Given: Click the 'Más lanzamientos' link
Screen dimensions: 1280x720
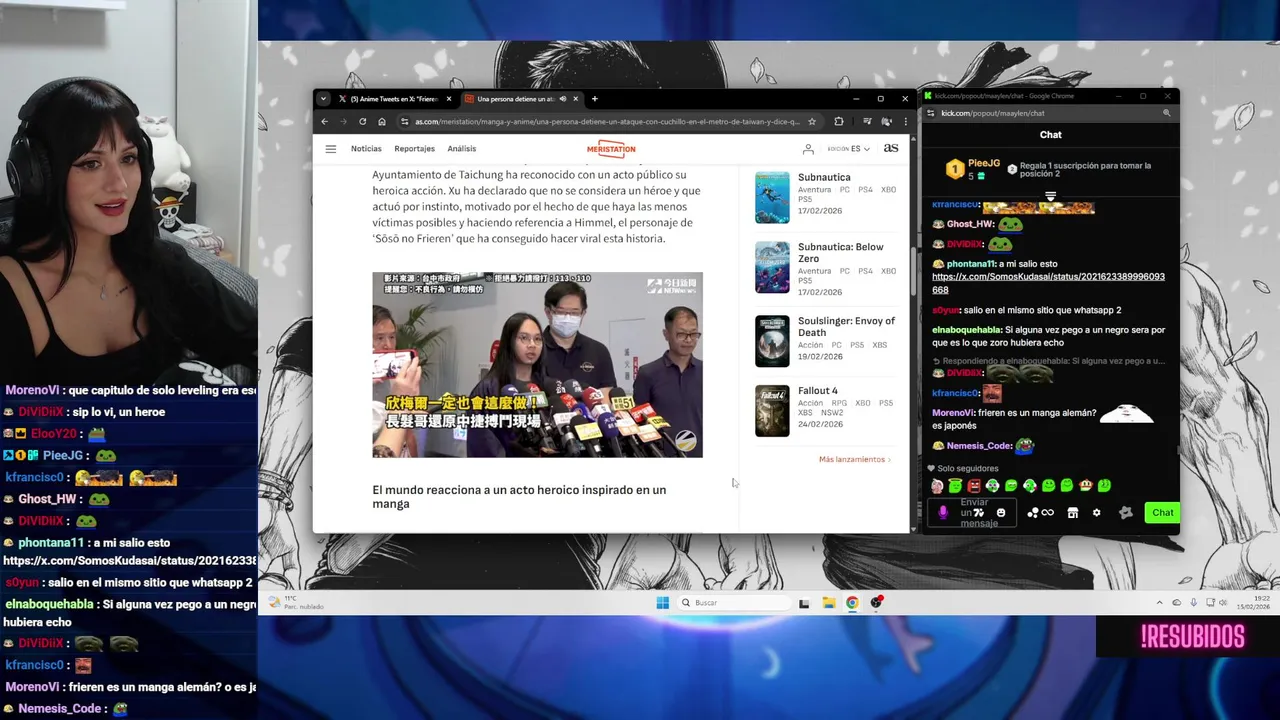Looking at the screenshot, I should coord(855,459).
